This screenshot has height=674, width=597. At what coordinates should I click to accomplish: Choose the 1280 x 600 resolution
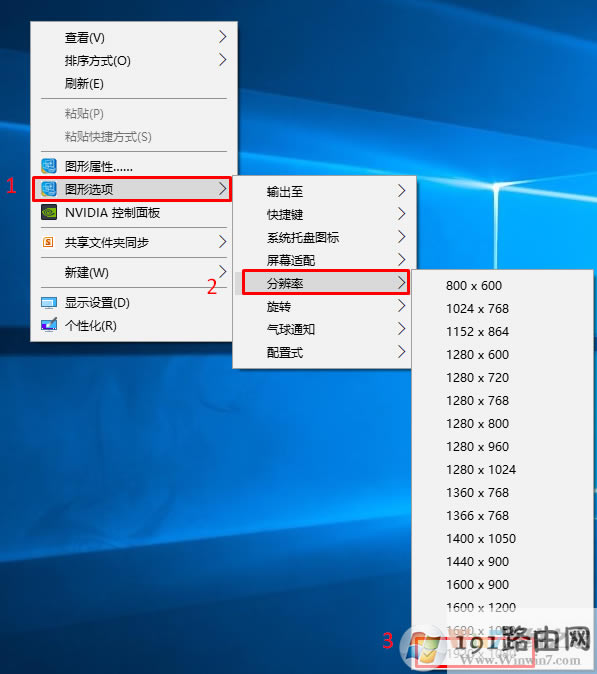(502, 355)
